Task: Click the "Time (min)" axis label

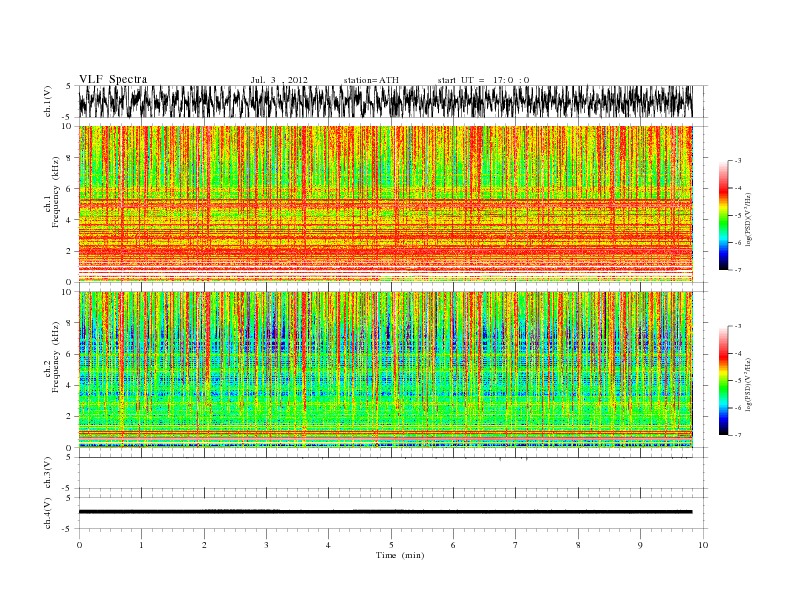Action: click(400, 555)
